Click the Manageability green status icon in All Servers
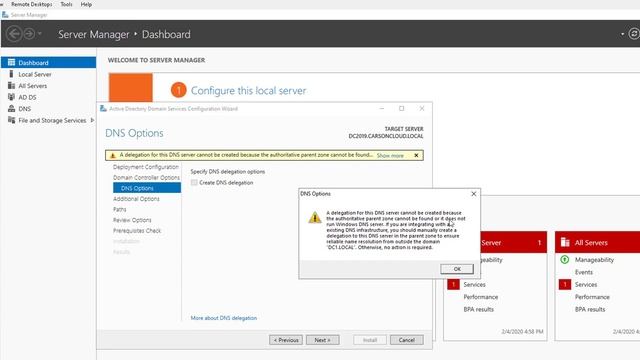Viewport: 640px width, 360px height. pos(565,260)
